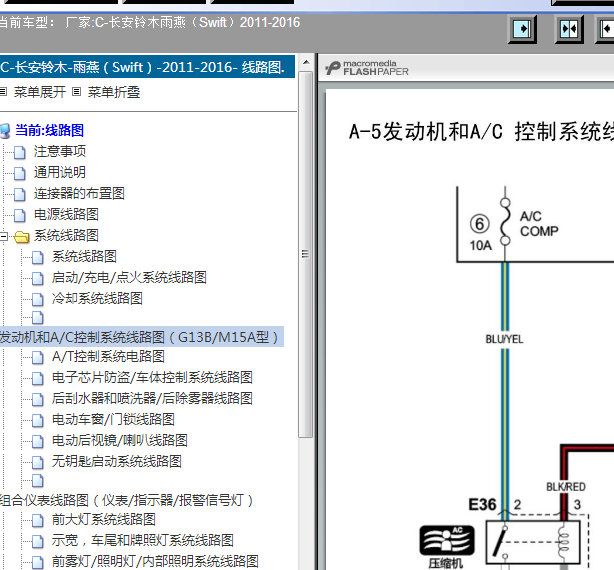This screenshot has height=570, width=614.
Task: Click the page icon beside 电子芯片防盗 entry
Action: click(x=38, y=379)
